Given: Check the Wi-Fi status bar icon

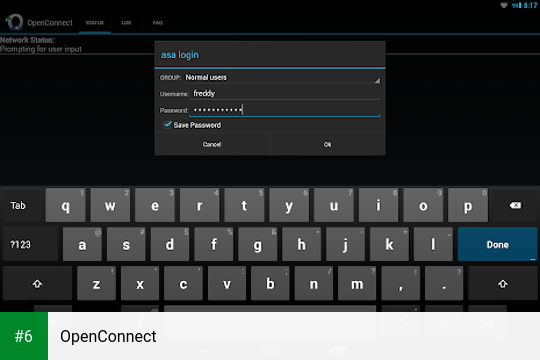Looking at the screenshot, I should [504, 5].
